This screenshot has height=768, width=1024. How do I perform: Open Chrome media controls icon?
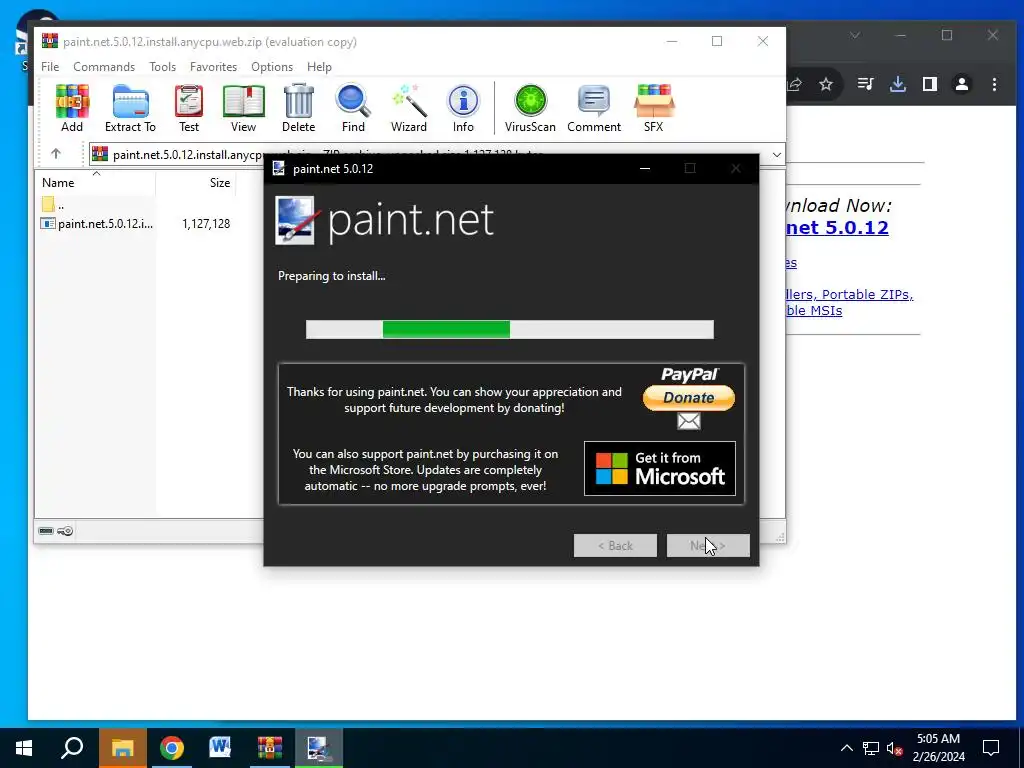point(865,84)
